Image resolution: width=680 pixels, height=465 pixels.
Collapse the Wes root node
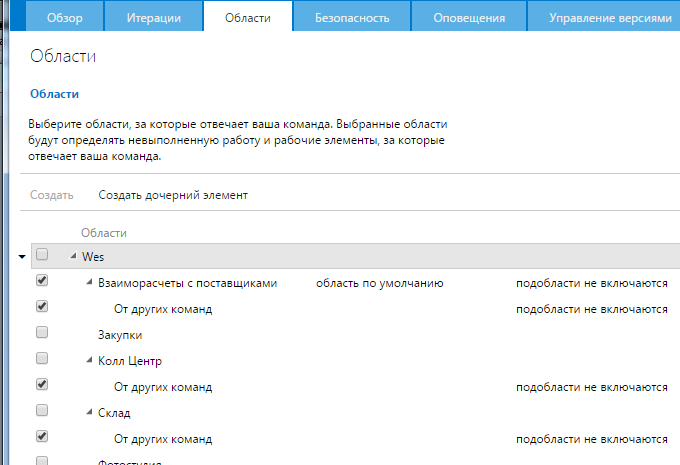pos(74,257)
